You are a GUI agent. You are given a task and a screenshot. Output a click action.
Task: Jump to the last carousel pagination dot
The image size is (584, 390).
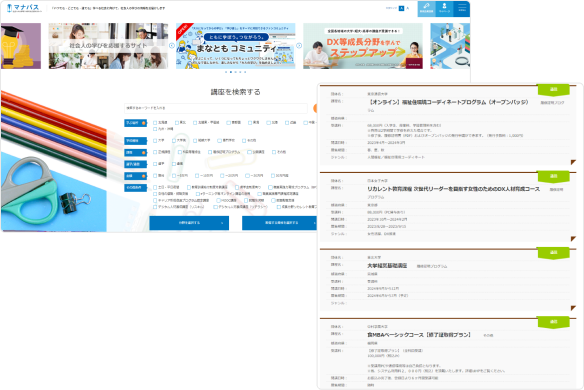click(245, 72)
